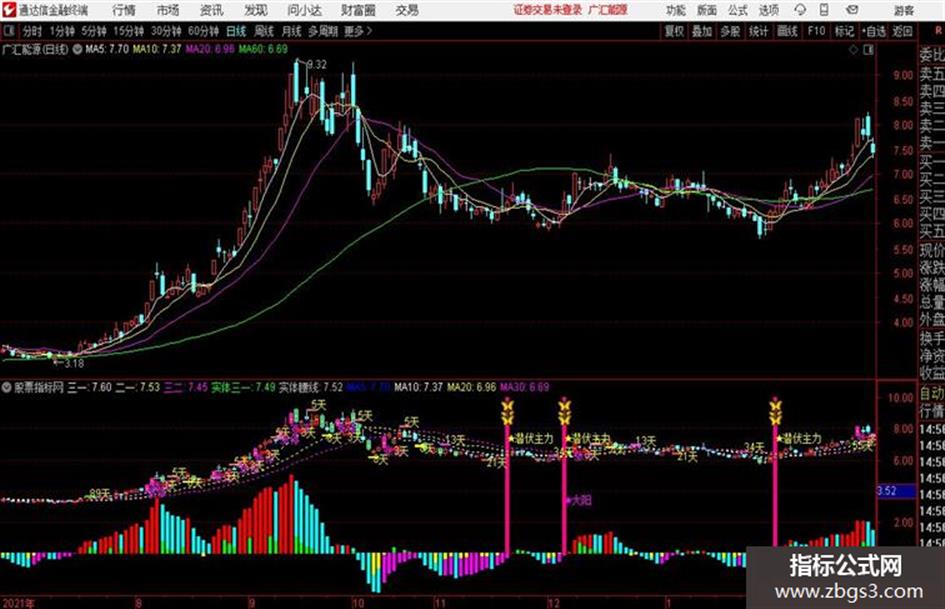Open the 发现 menu
This screenshot has width=945, height=609.
(256, 10)
